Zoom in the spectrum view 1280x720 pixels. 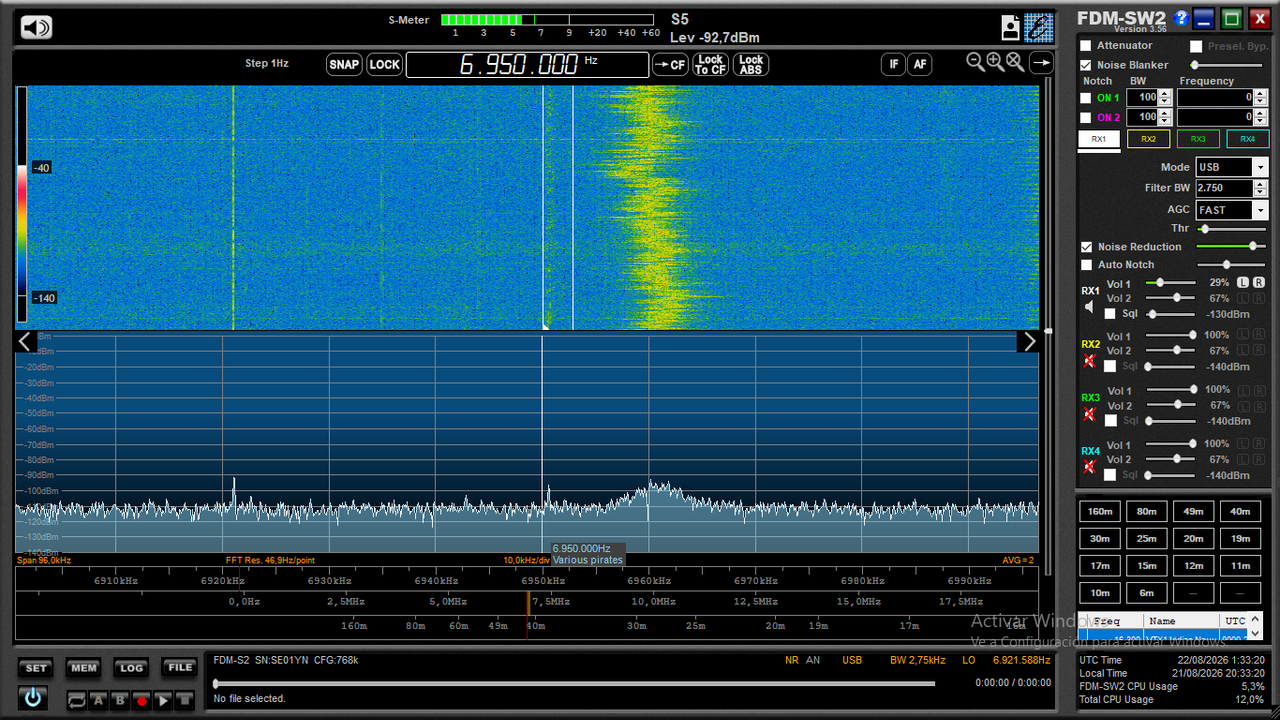[x=996, y=62]
